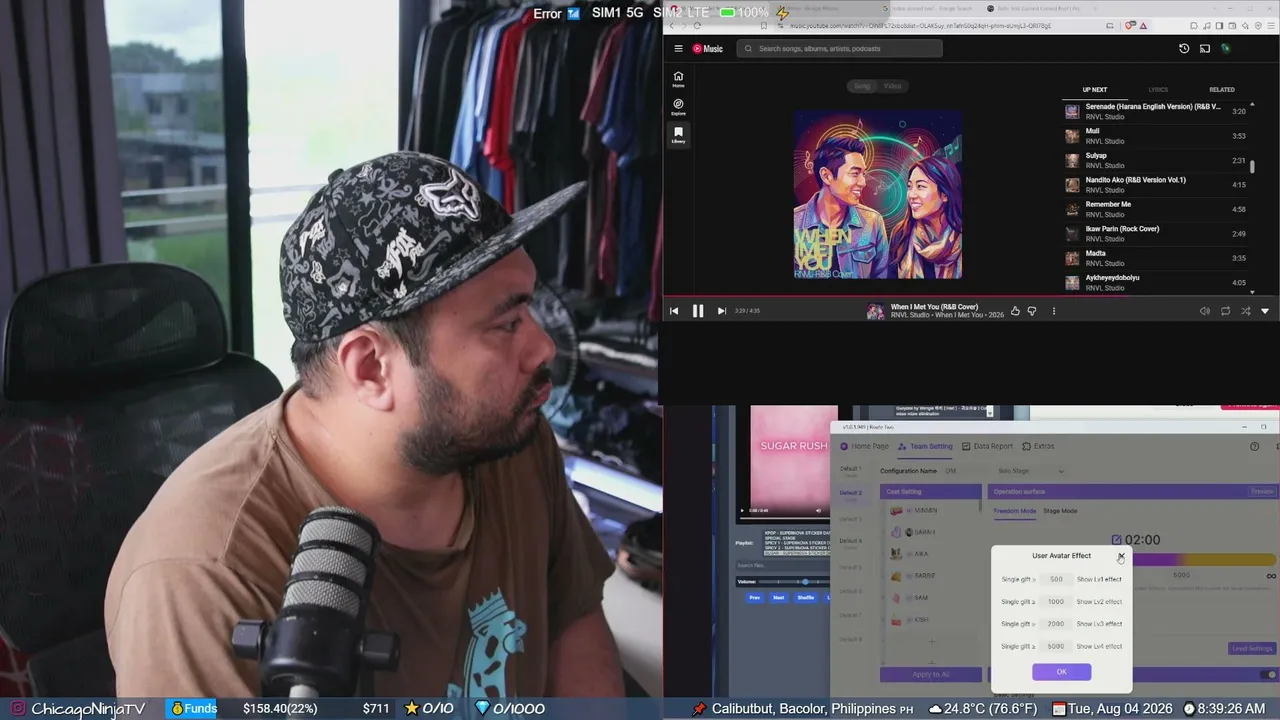The image size is (1280, 720).
Task: Open the Data Report tab
Action: (x=987, y=446)
